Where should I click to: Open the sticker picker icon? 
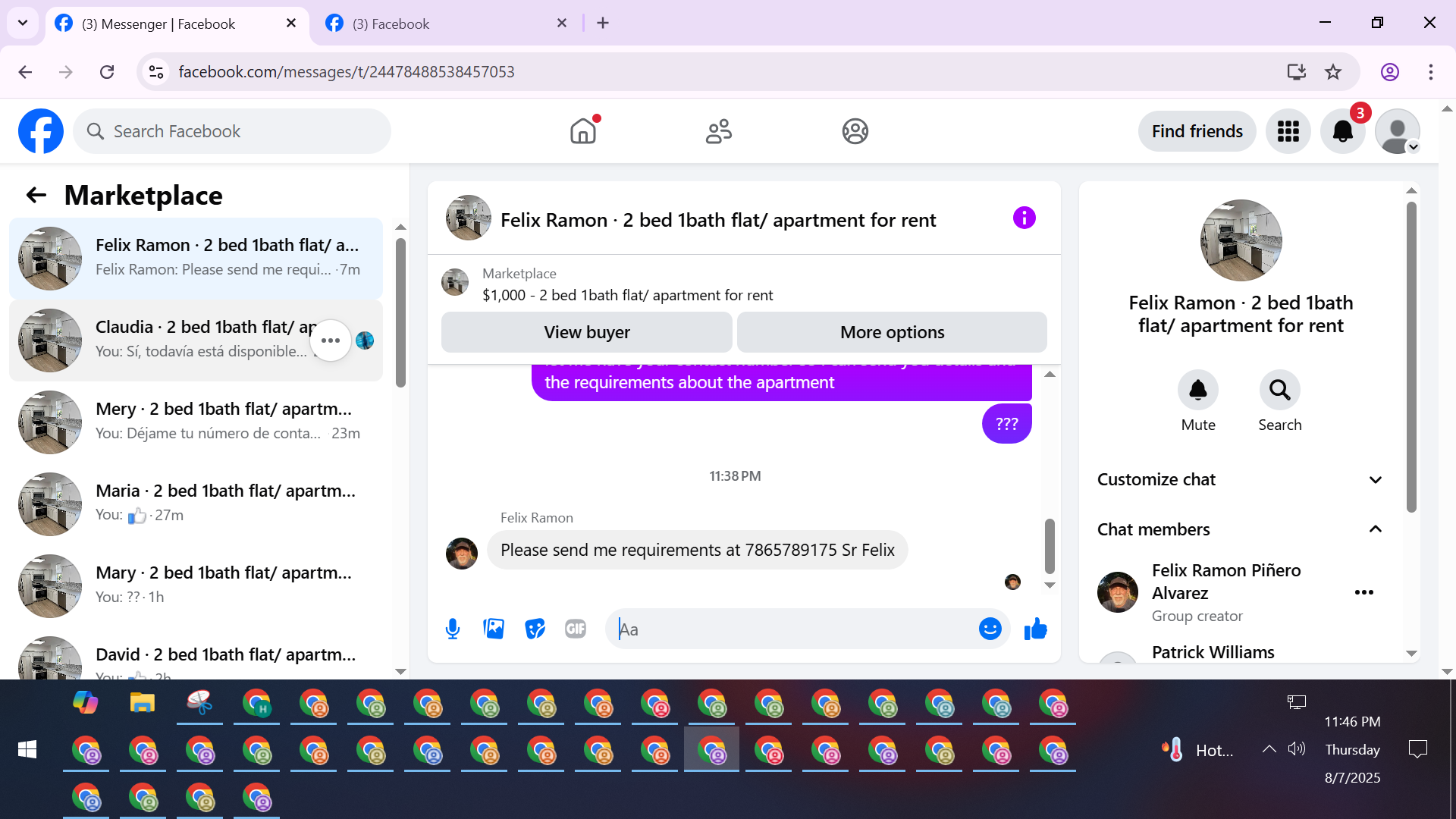tap(535, 629)
